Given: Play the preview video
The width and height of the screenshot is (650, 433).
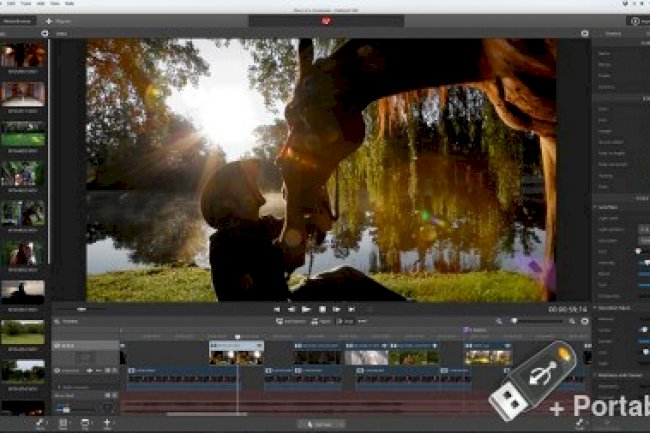Looking at the screenshot, I should coord(306,309).
